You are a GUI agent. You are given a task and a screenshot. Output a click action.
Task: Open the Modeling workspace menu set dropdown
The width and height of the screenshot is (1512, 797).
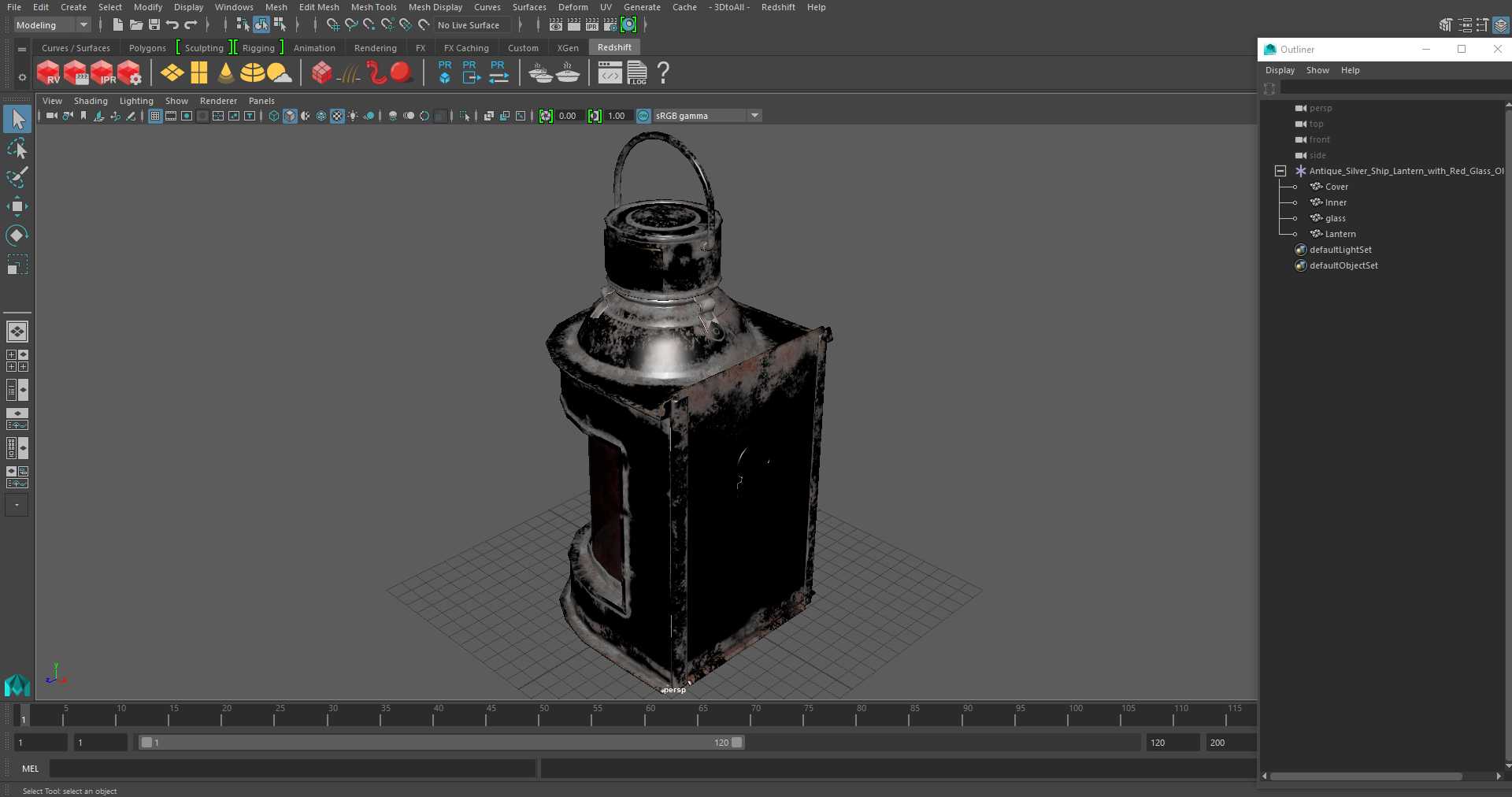pyautogui.click(x=53, y=25)
